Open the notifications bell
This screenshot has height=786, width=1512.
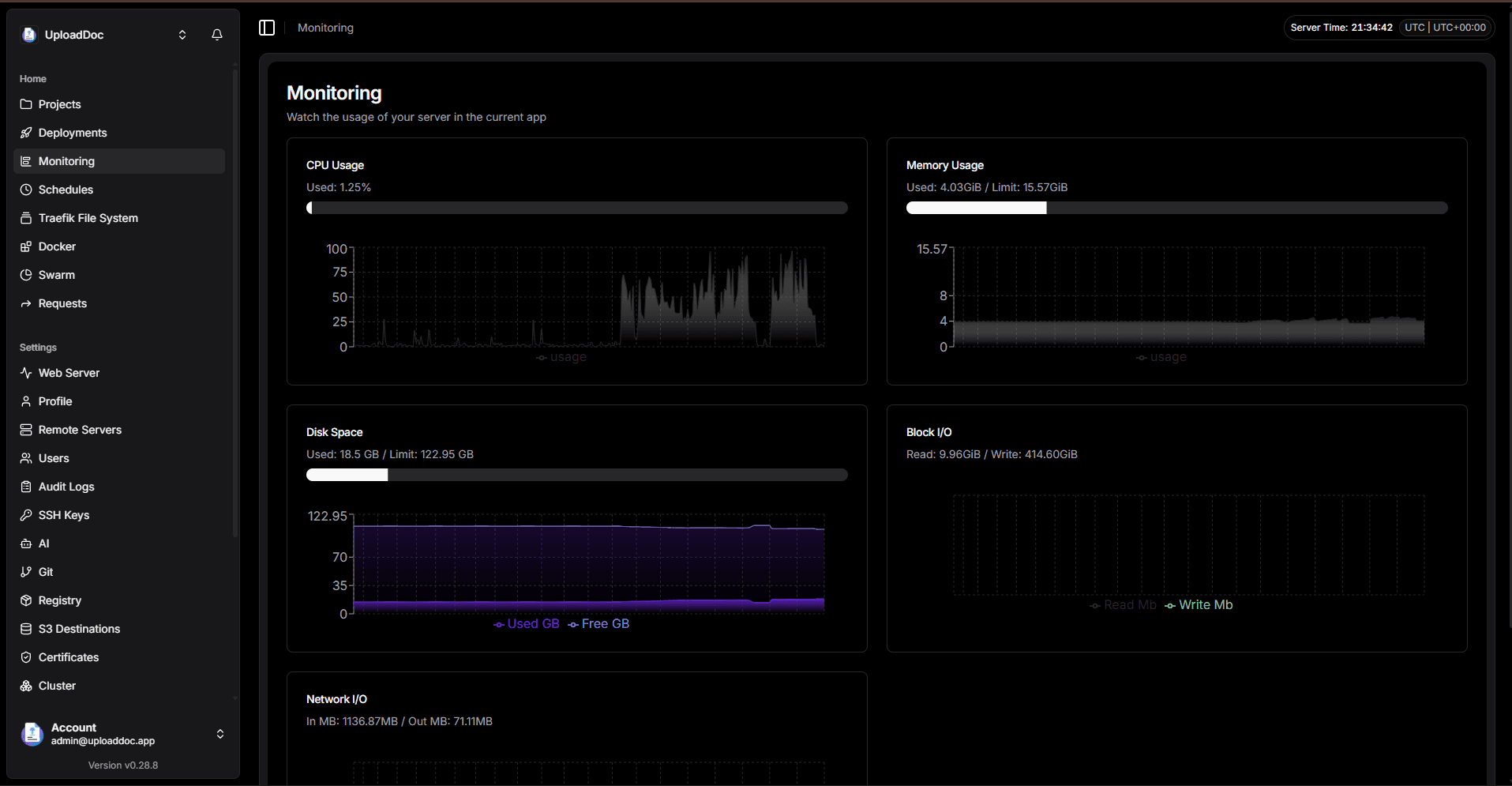(x=217, y=35)
